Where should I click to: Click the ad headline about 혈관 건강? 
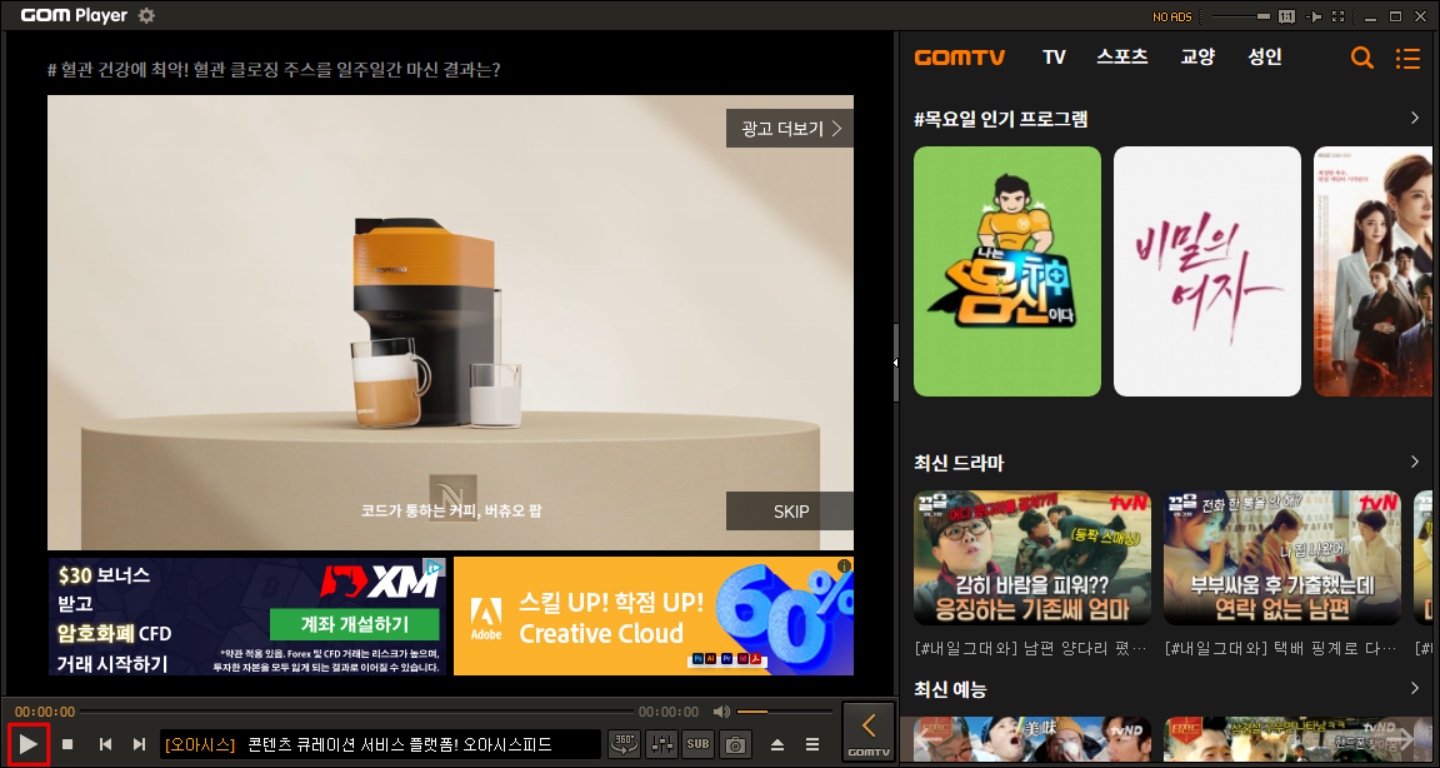[x=274, y=69]
